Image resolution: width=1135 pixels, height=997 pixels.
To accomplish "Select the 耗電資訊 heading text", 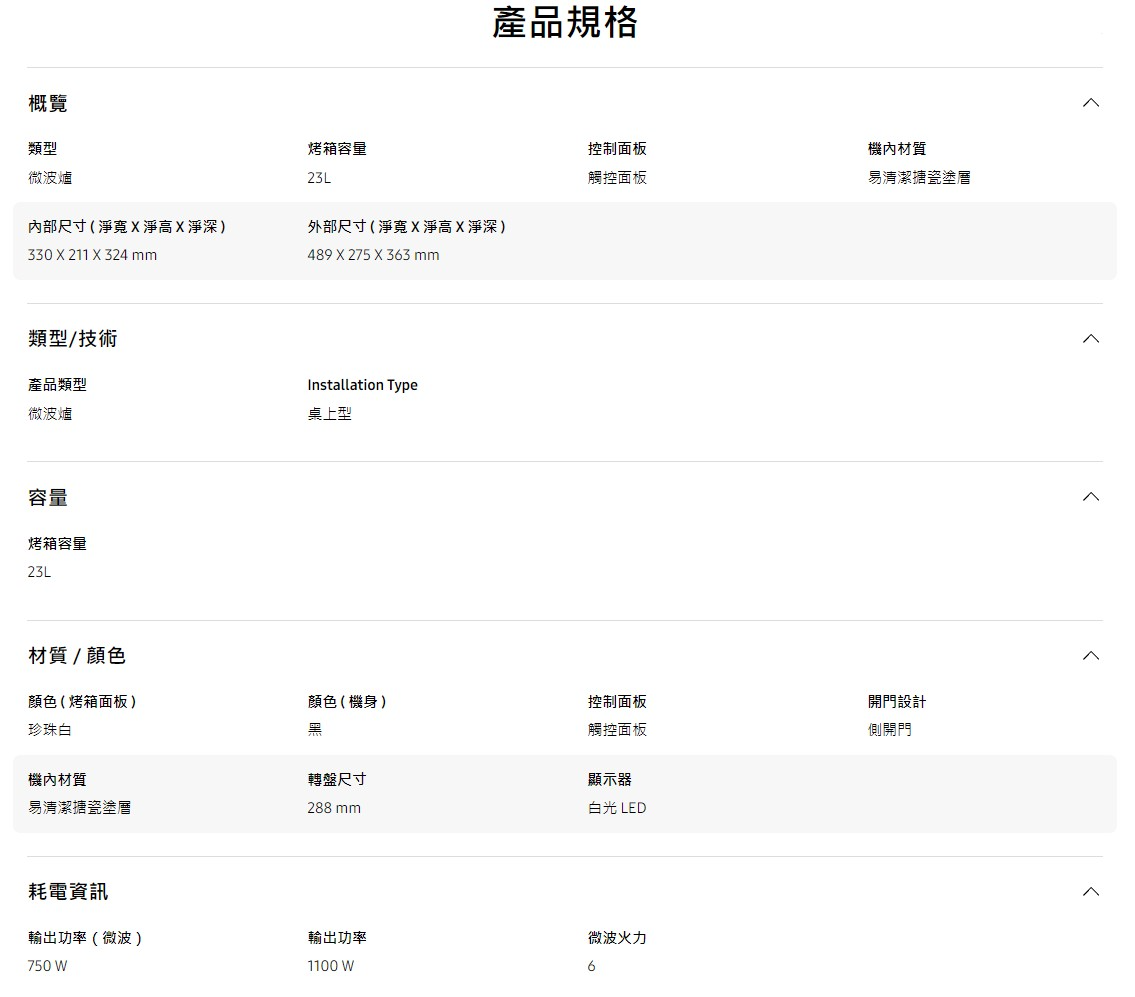I will tap(68, 891).
